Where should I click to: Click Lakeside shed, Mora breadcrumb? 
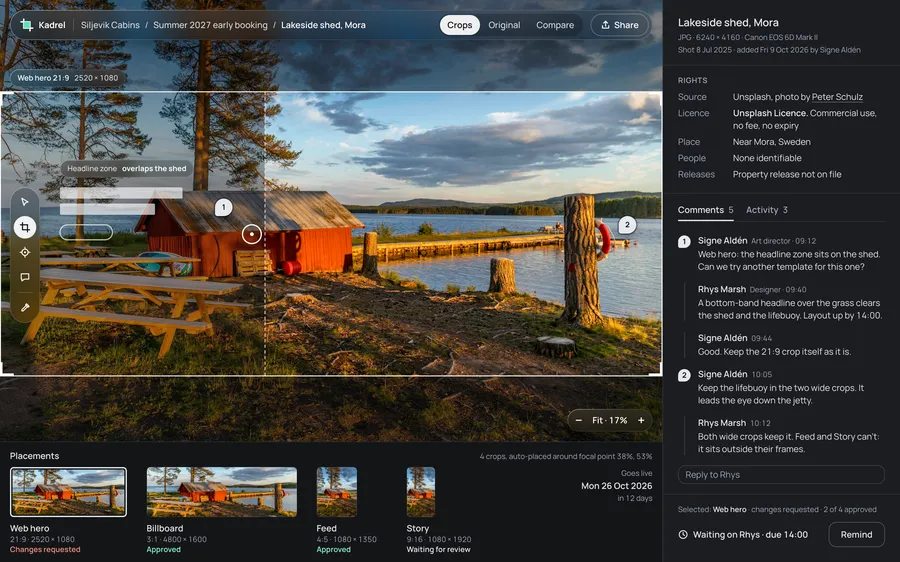[x=323, y=25]
